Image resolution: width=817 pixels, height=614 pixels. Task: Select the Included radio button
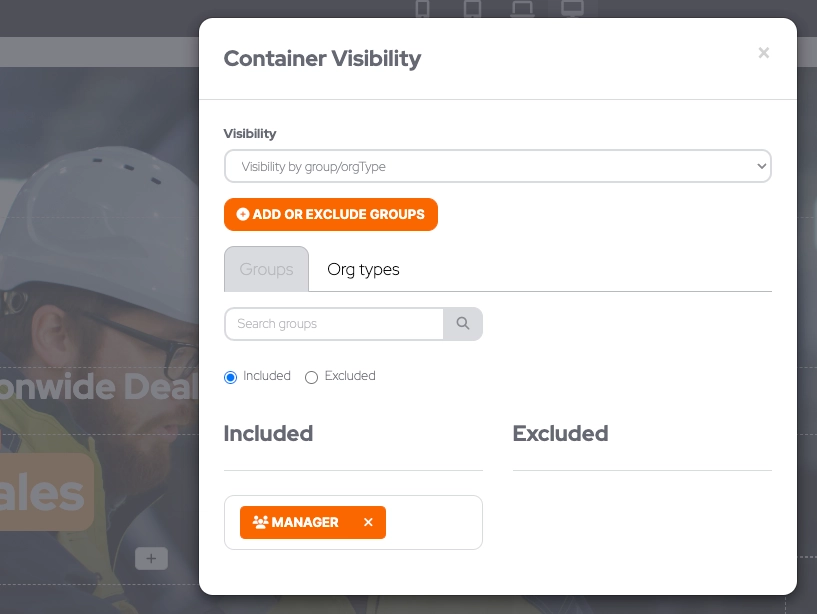(x=231, y=377)
